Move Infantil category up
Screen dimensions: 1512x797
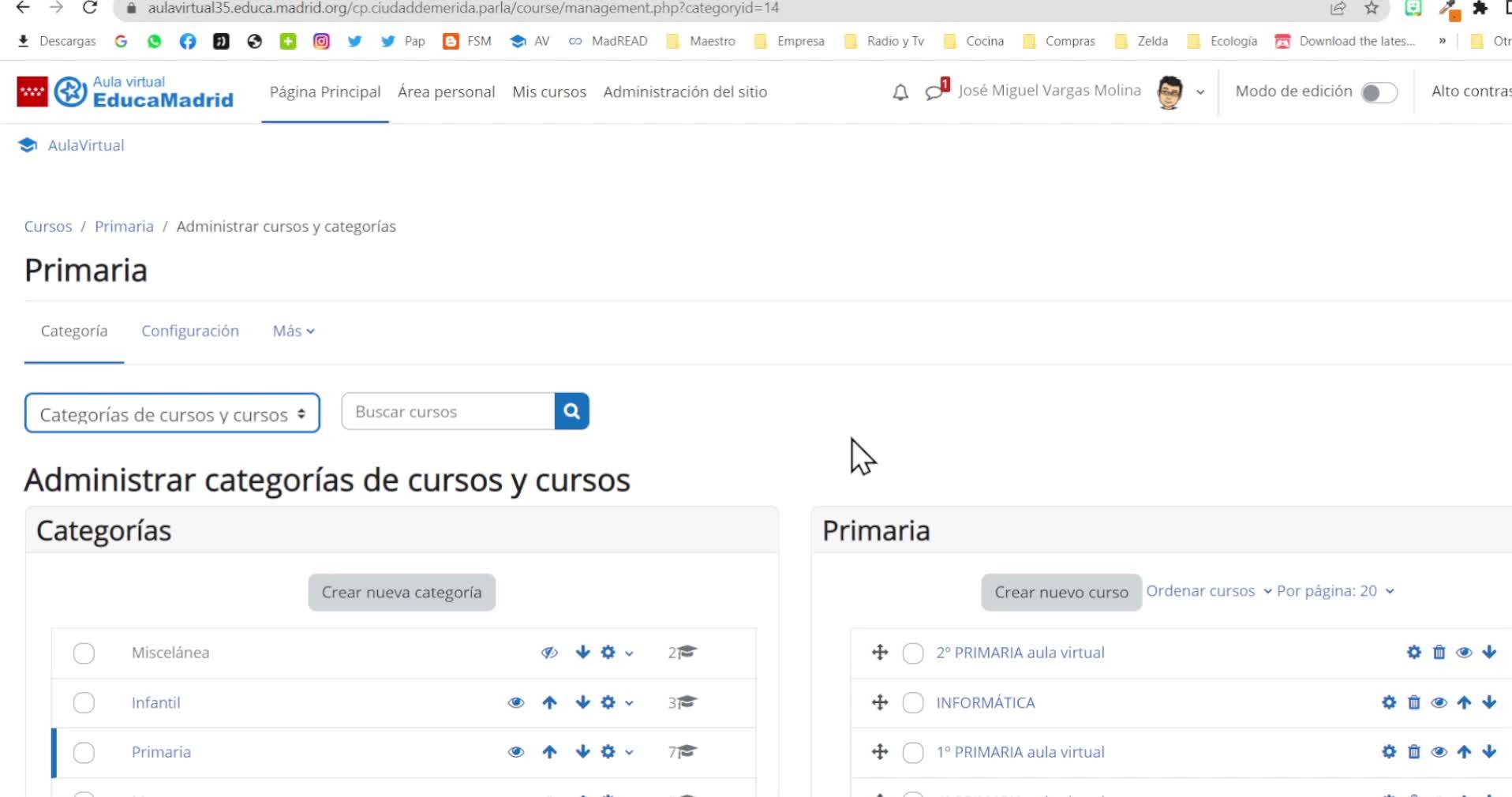(550, 702)
